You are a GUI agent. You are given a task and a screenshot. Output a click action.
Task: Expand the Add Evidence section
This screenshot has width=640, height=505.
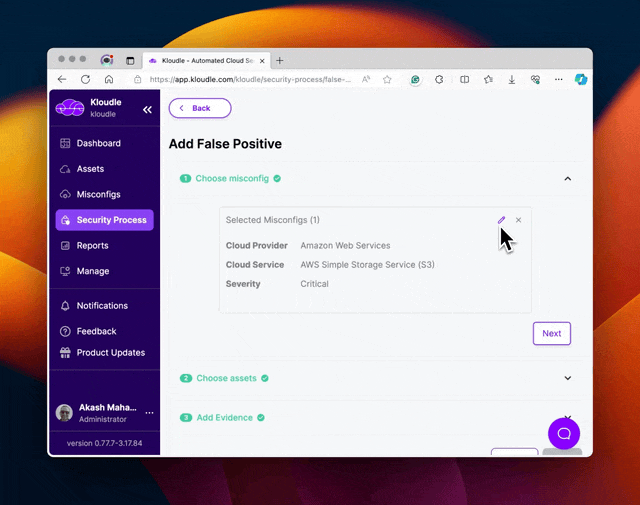567,417
